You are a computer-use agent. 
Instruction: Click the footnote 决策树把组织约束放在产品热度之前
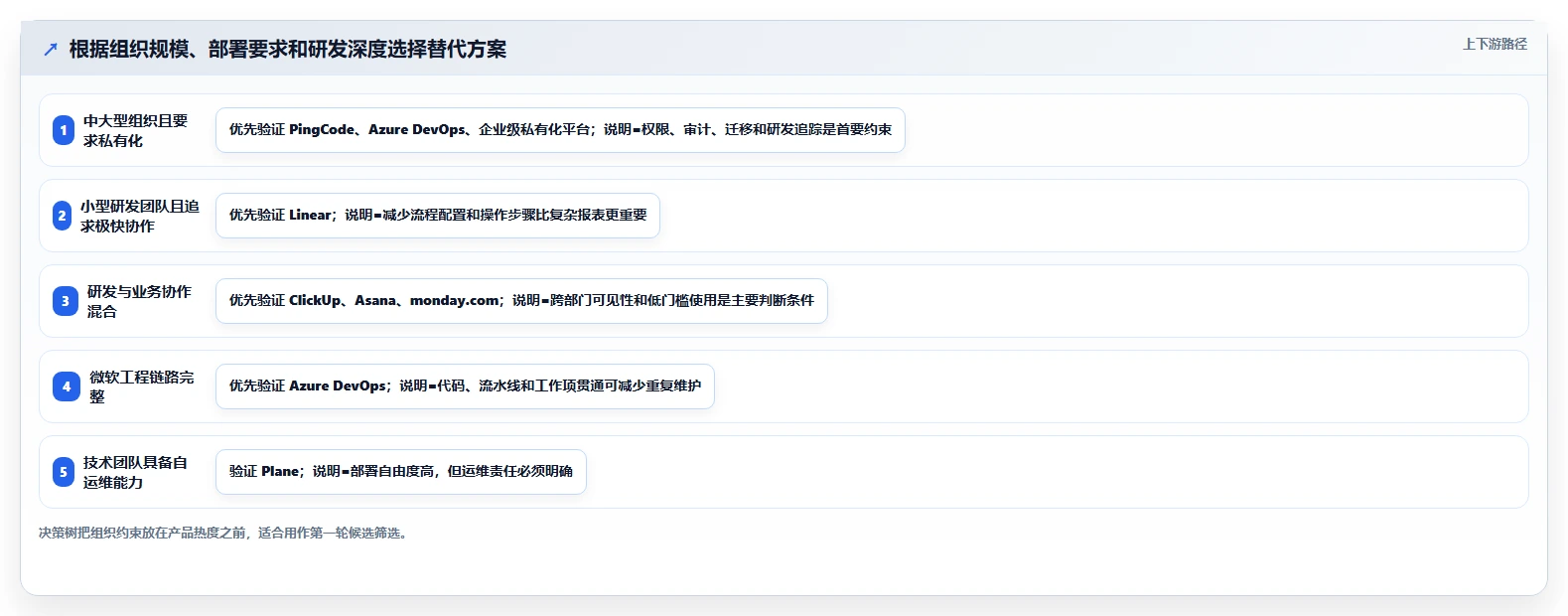tap(223, 533)
